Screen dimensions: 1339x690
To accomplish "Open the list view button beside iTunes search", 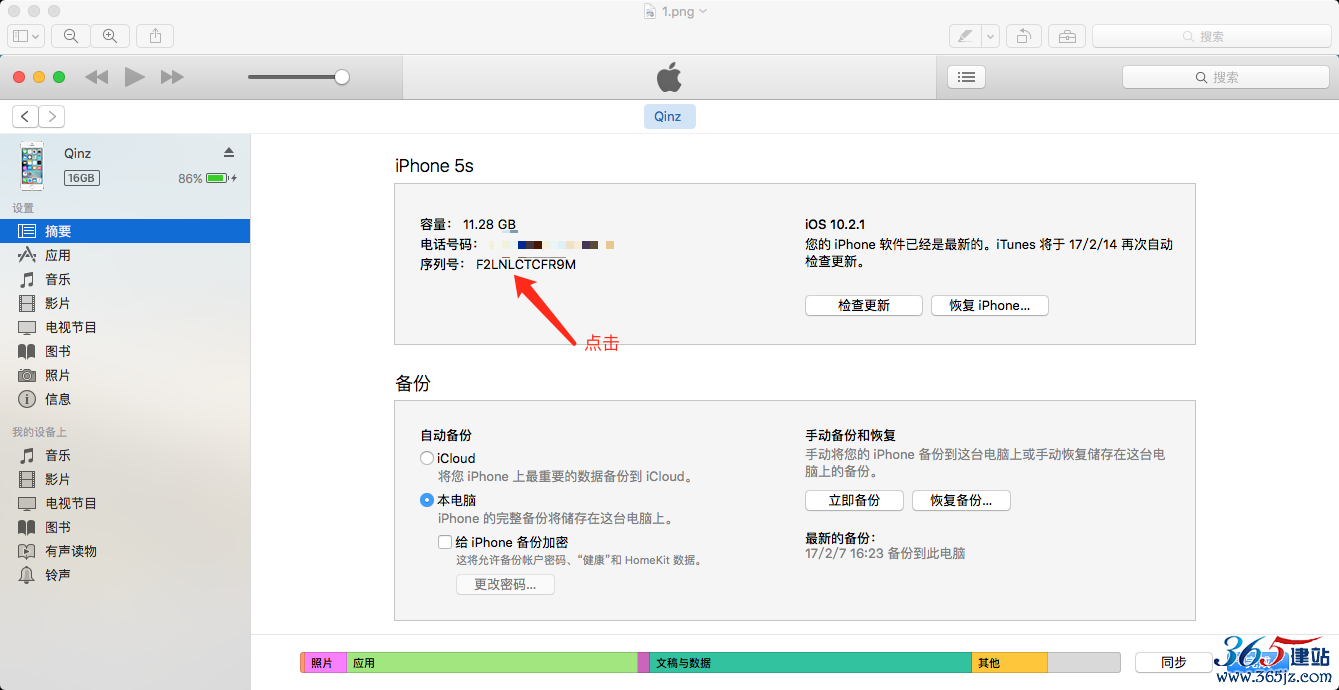I will click(x=966, y=77).
